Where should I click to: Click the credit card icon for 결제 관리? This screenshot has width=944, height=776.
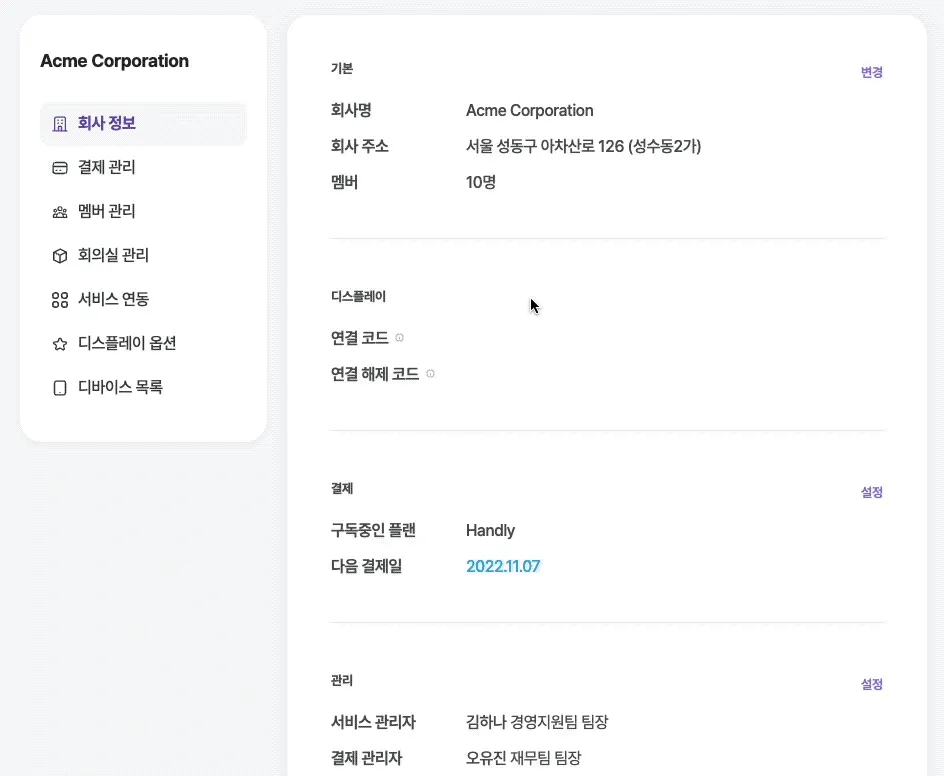coord(60,168)
